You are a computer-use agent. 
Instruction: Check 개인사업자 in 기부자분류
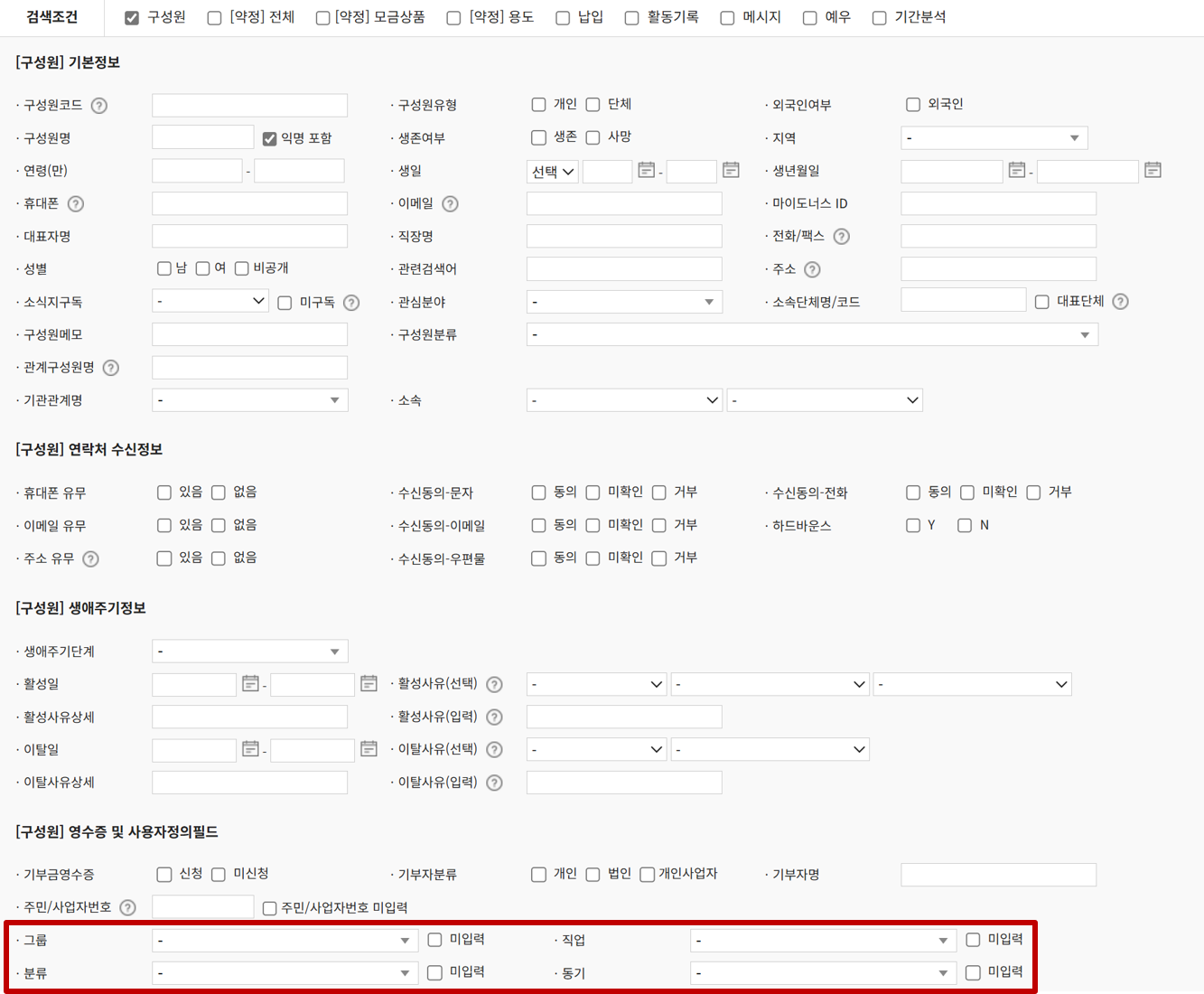647,874
